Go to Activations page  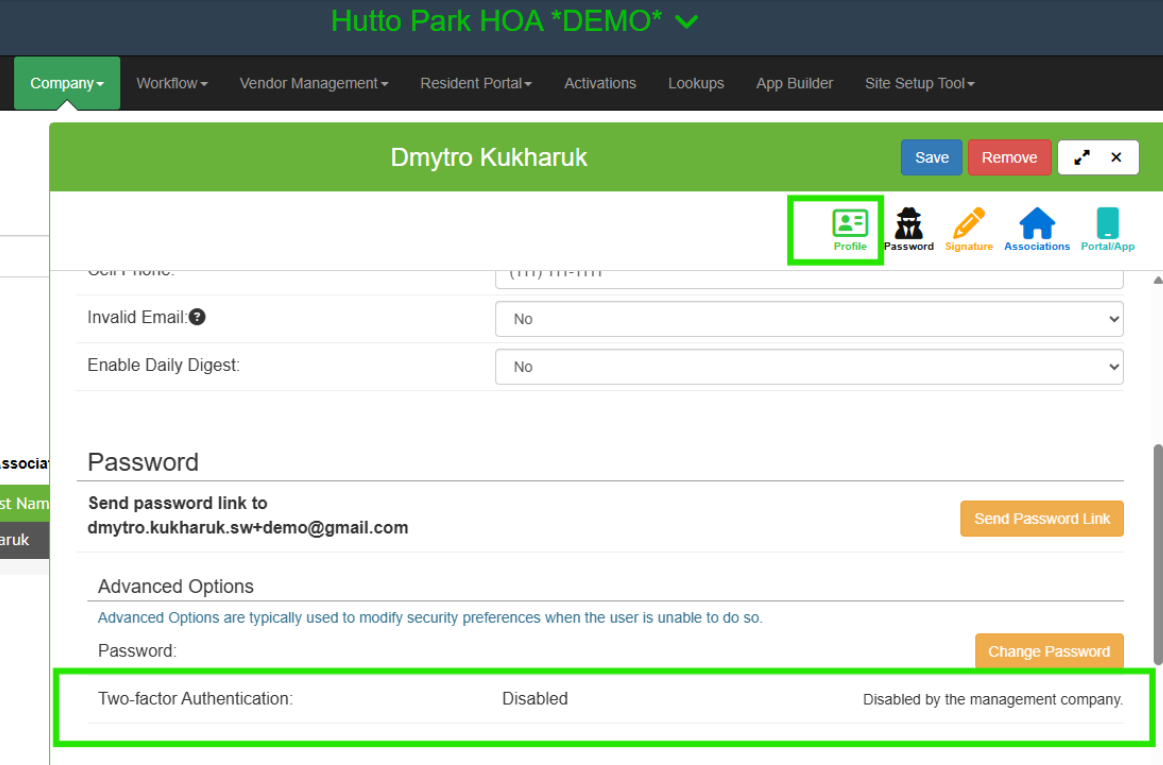click(x=600, y=83)
